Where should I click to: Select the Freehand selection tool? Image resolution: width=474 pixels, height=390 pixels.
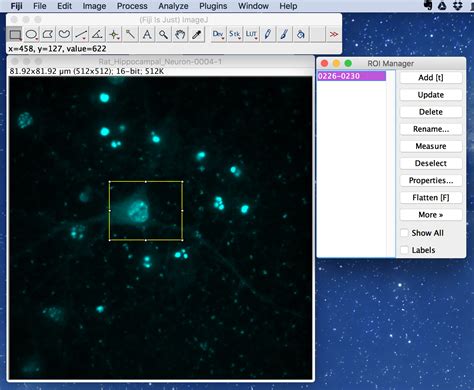coord(64,34)
